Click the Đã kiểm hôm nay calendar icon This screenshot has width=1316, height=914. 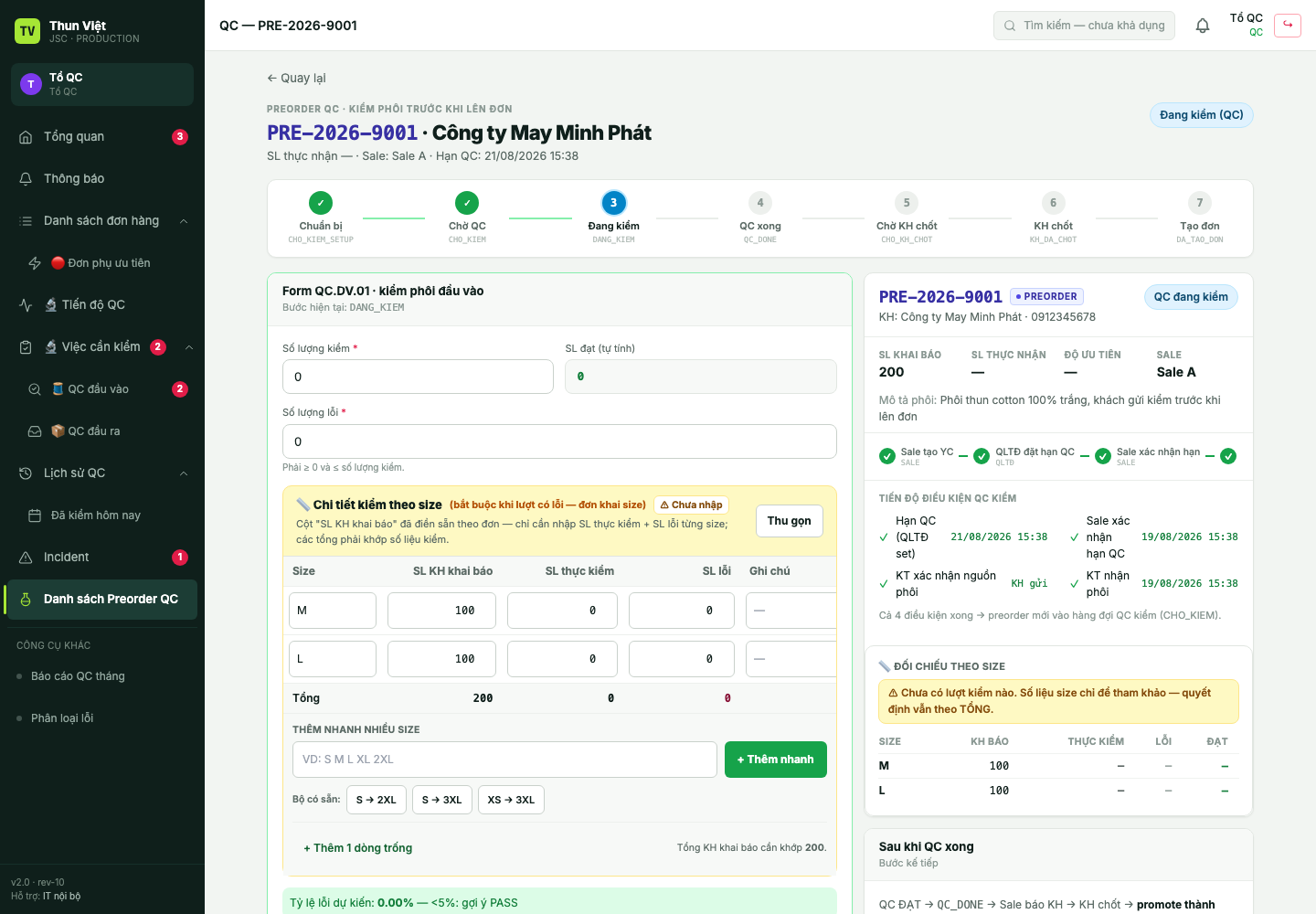point(35,515)
